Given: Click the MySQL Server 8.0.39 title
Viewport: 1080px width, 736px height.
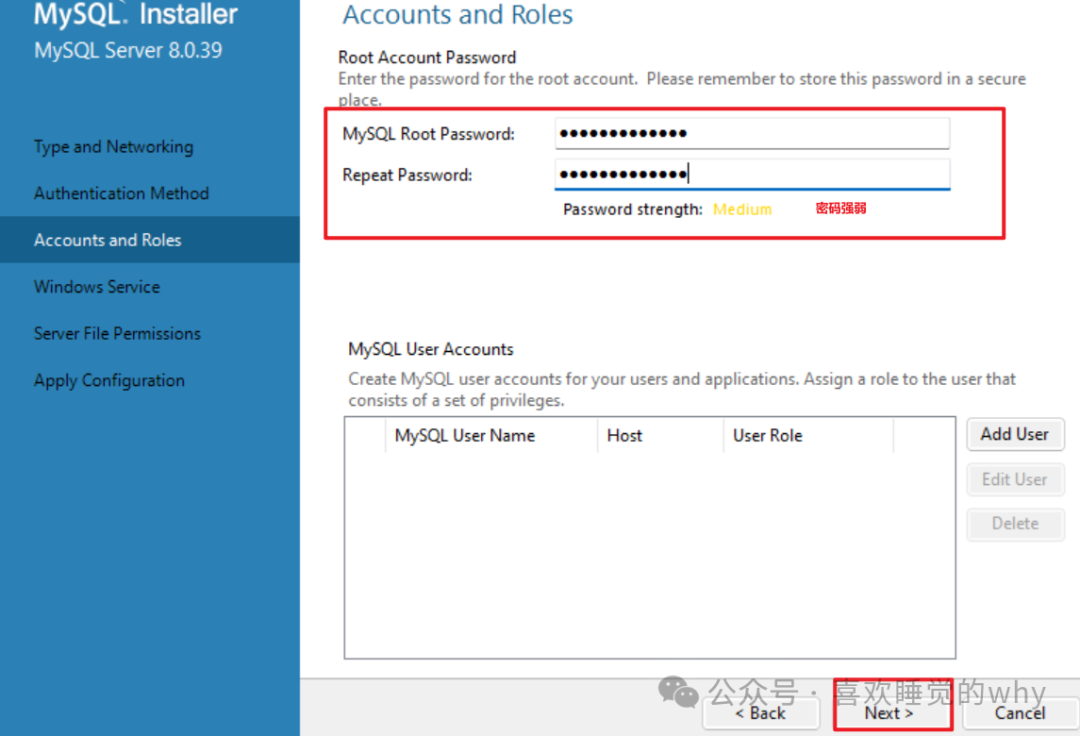Looking at the screenshot, I should [128, 50].
